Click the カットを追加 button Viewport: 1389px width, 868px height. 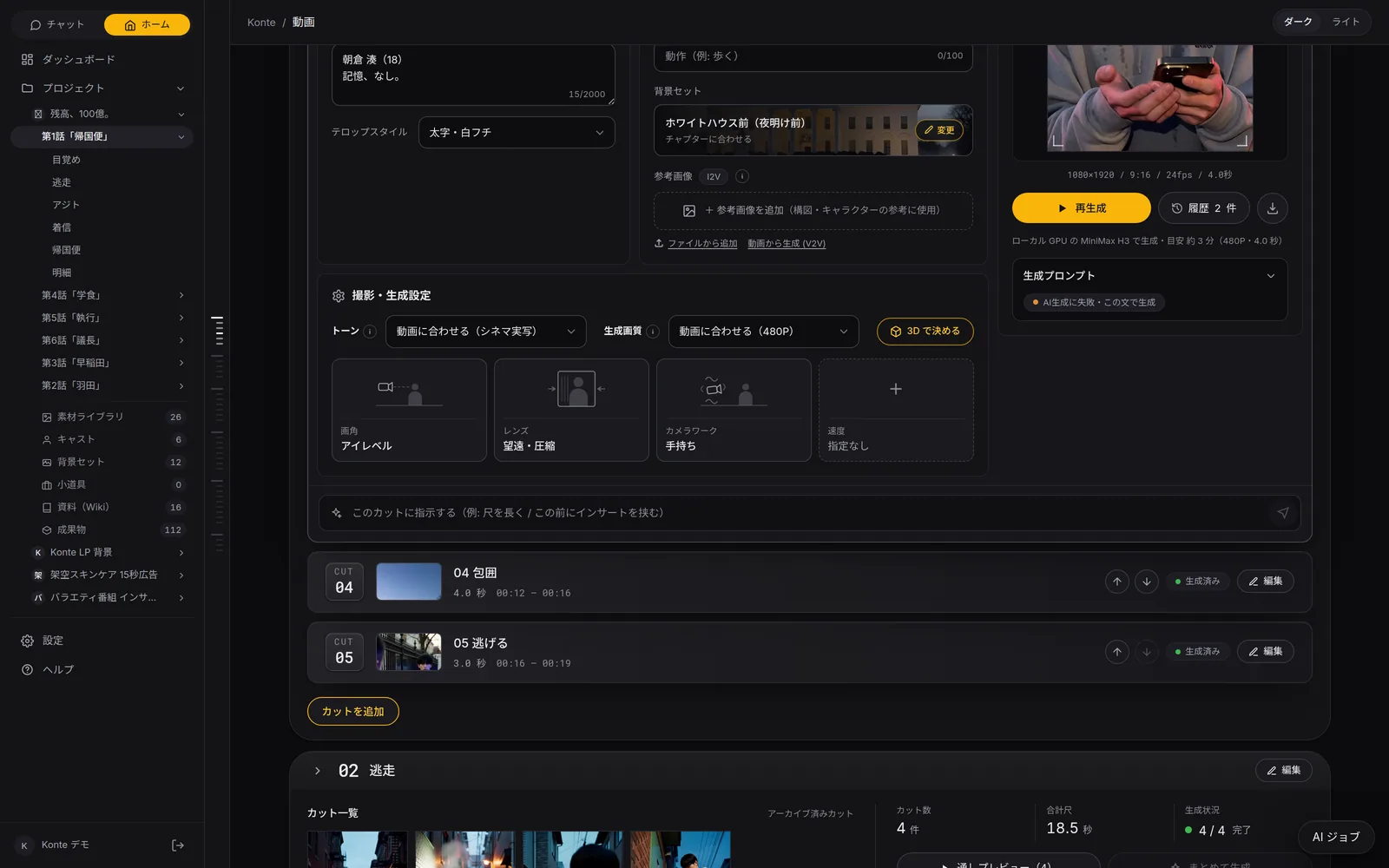(352, 712)
